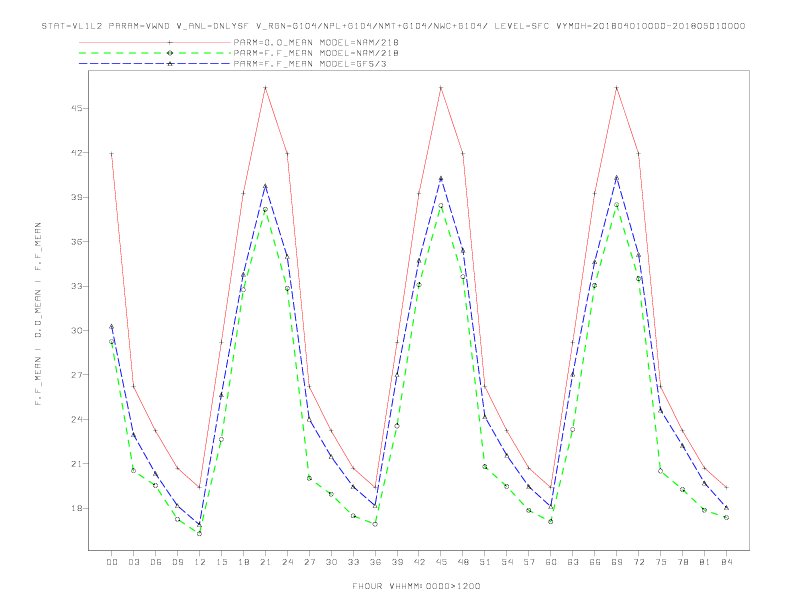
Task: Click x-axis forecast hour label 54
Action: (x=507, y=562)
